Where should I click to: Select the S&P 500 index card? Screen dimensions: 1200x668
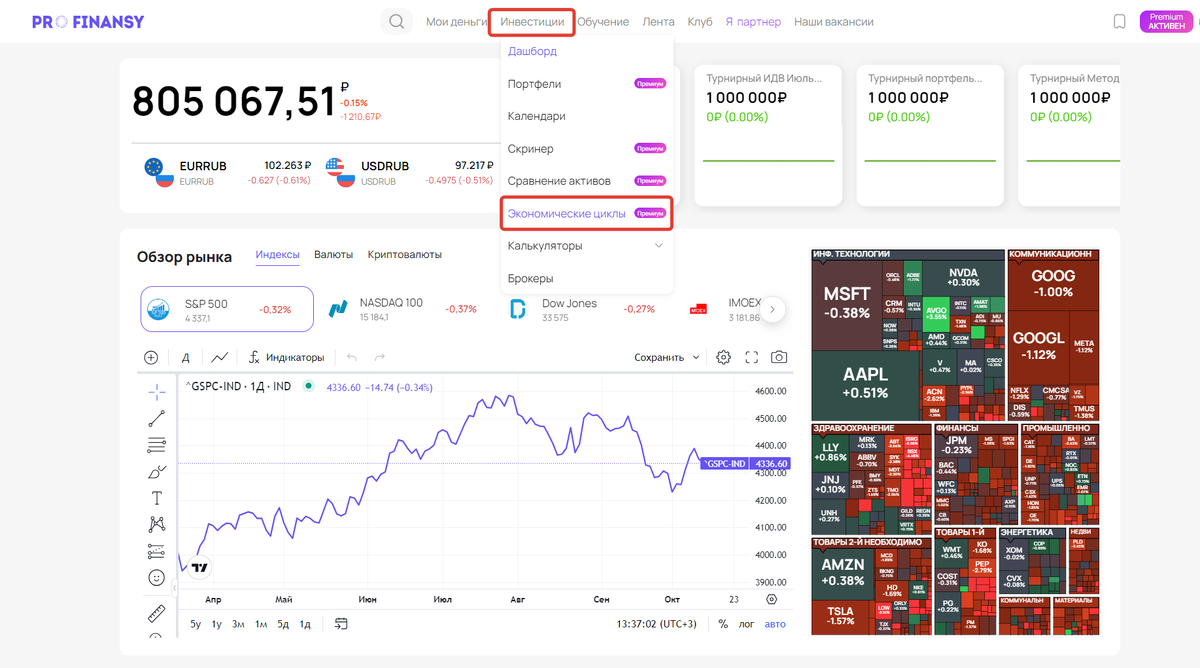click(225, 309)
